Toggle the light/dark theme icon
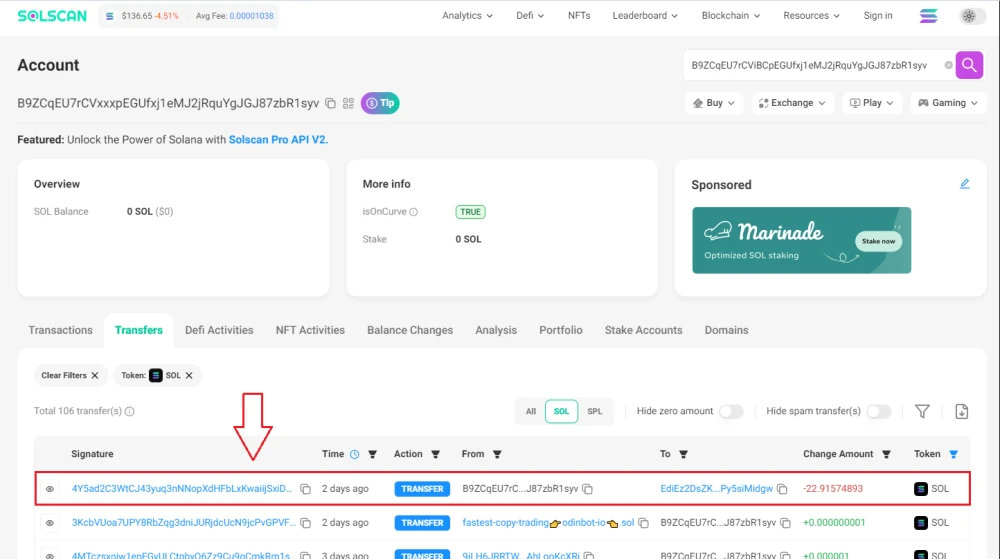This screenshot has width=1000, height=559. tap(969, 16)
